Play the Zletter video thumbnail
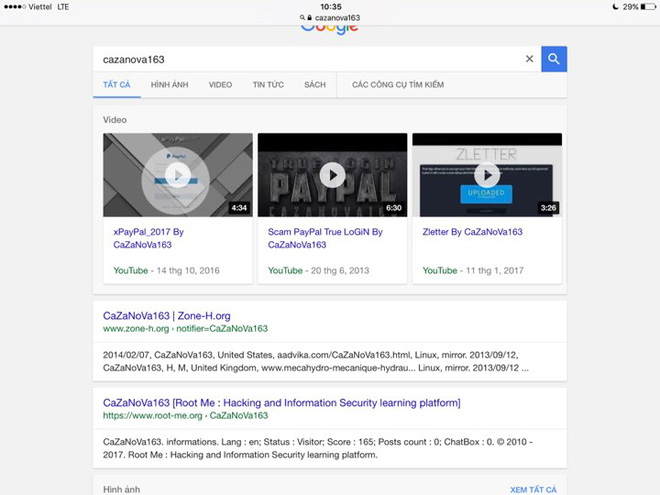 (487, 175)
